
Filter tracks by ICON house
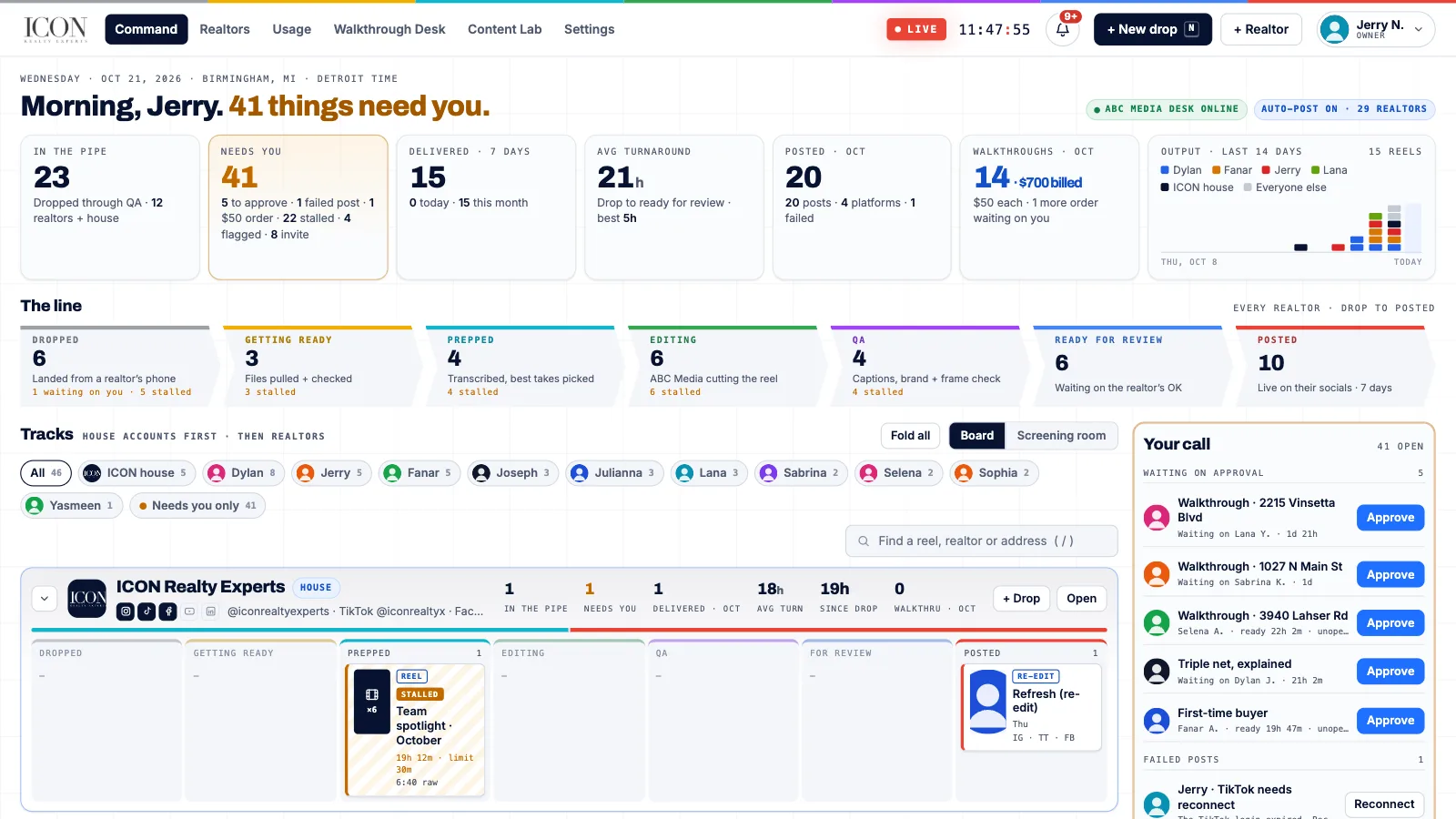(x=135, y=473)
